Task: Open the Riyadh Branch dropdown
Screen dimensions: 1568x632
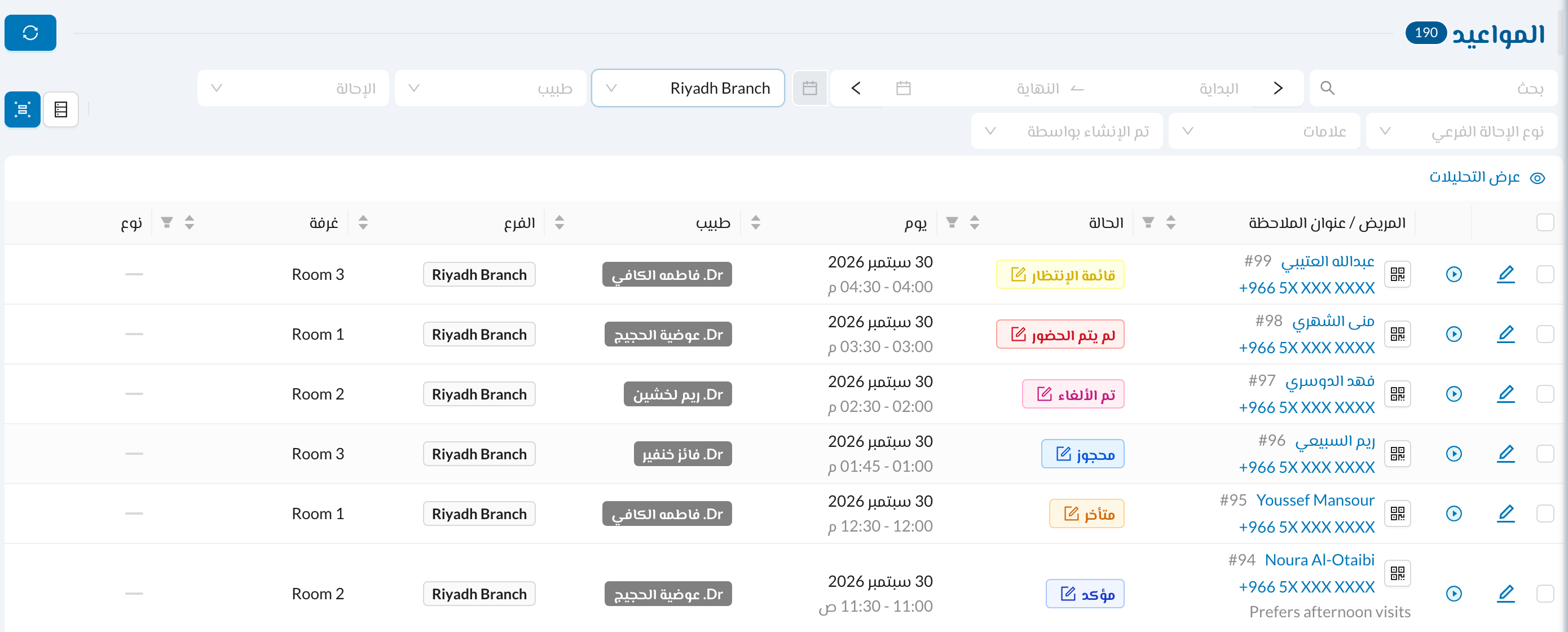Action: tap(688, 88)
